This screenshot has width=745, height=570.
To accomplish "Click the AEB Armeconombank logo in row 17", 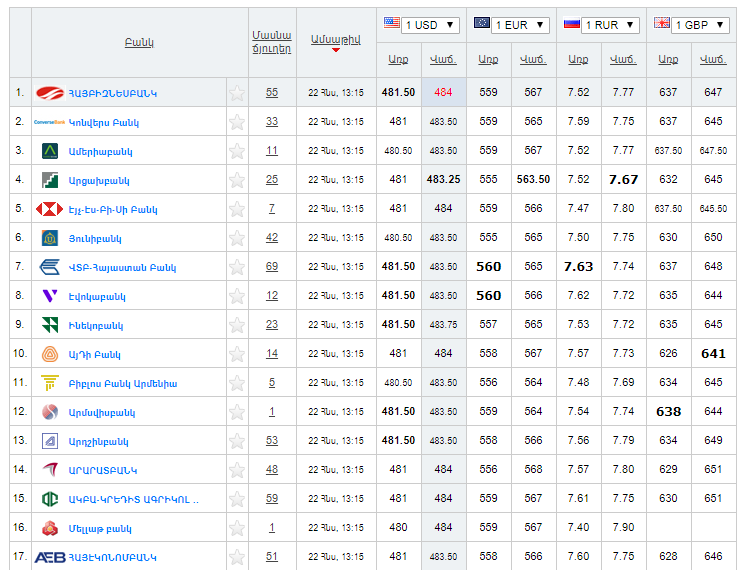I will click(x=50, y=557).
